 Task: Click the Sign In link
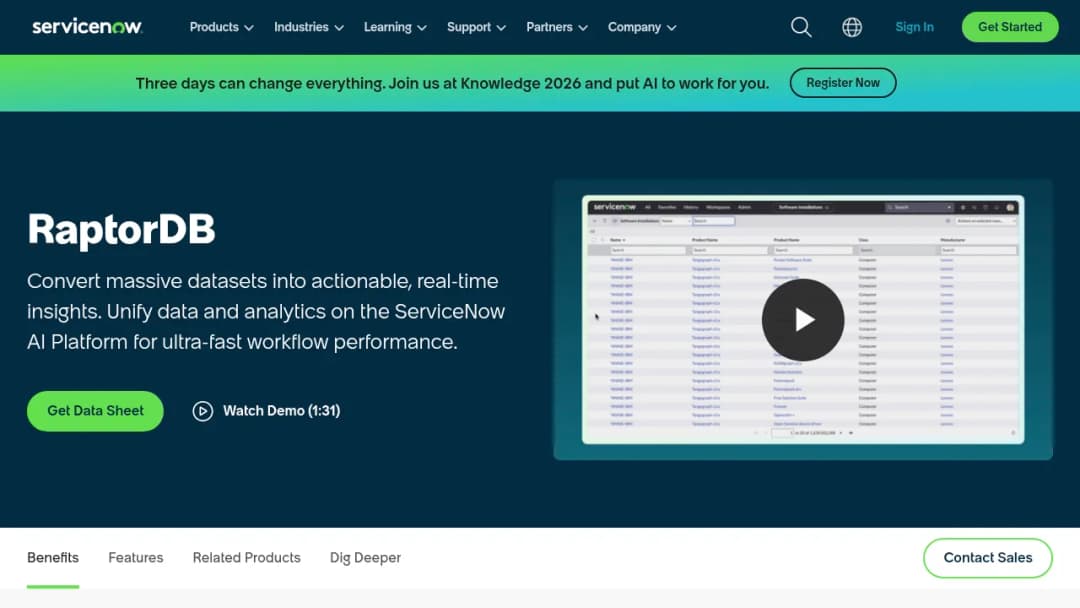[x=914, y=27]
